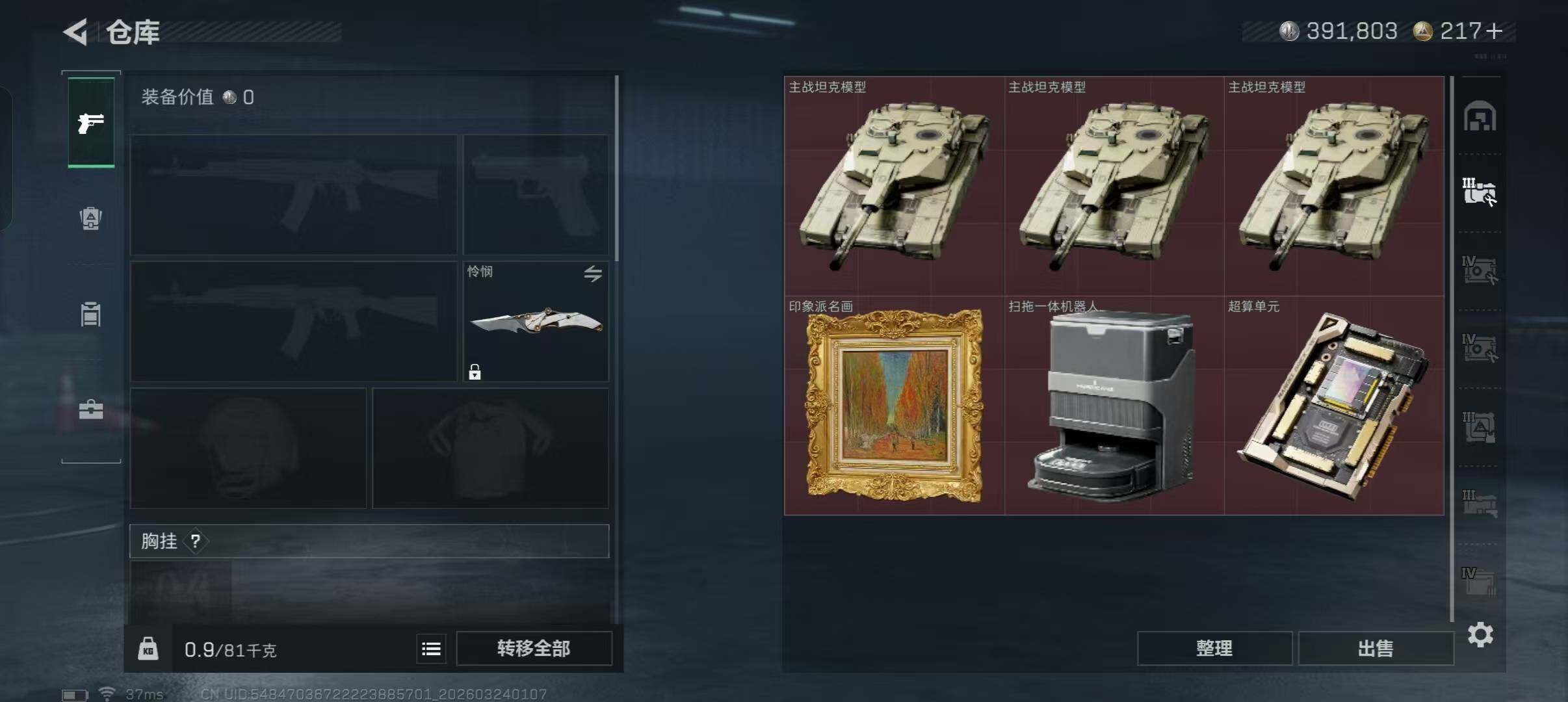Click the 整理 sort button
Image resolution: width=1568 pixels, height=702 pixels.
pos(1214,648)
